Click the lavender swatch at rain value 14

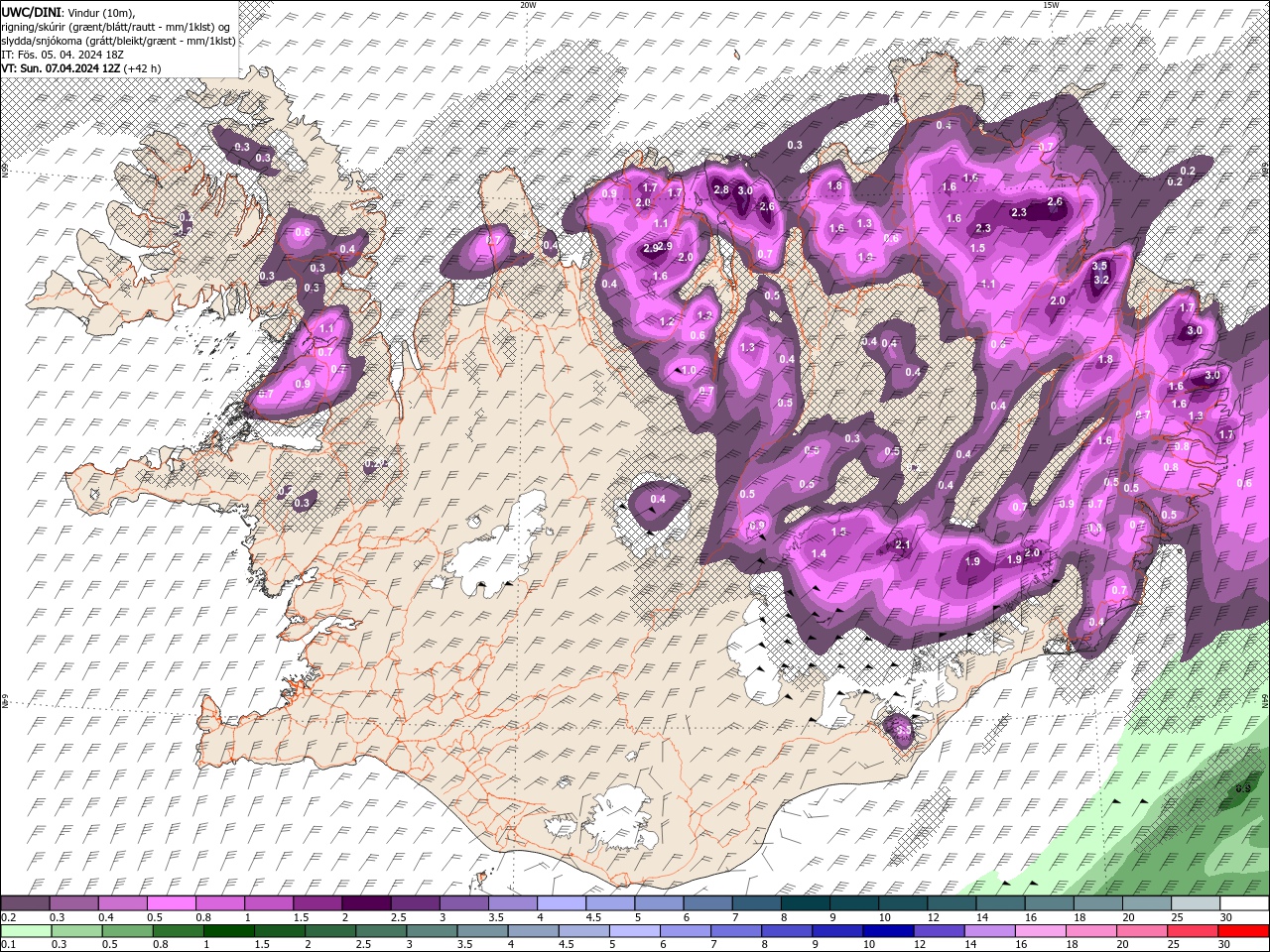point(989,931)
